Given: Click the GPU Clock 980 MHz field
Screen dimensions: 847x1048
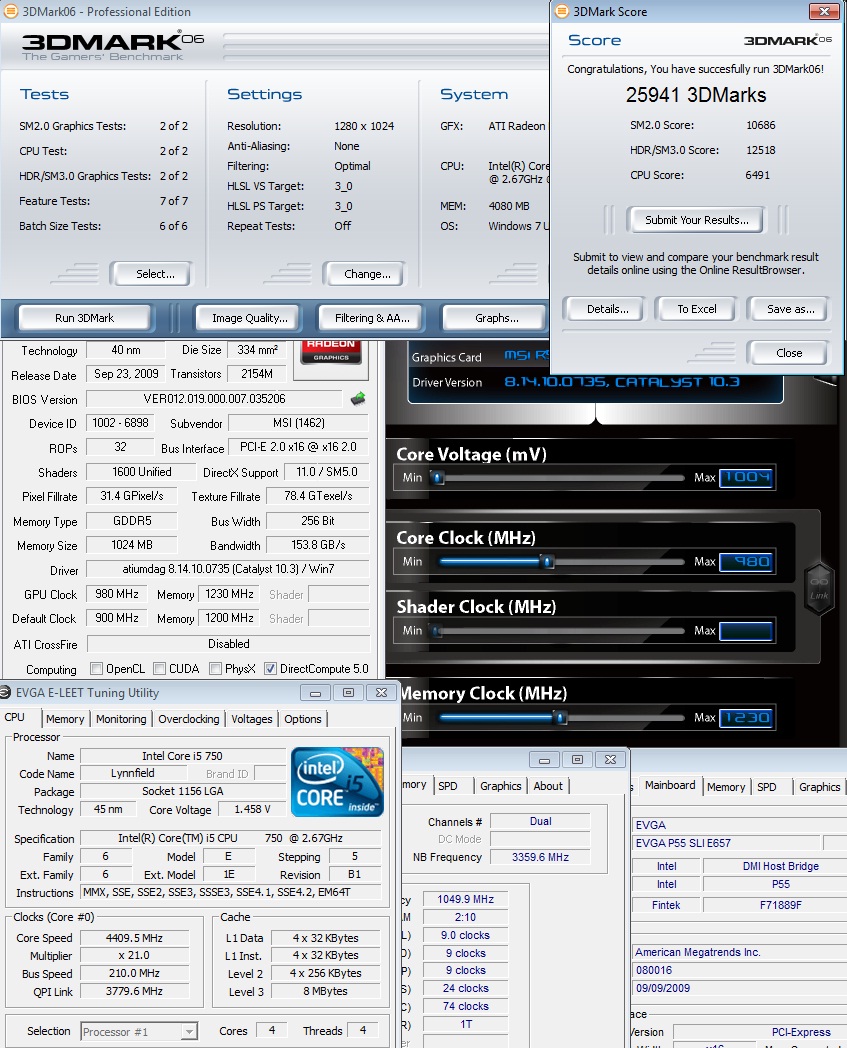Looking at the screenshot, I should click(117, 594).
